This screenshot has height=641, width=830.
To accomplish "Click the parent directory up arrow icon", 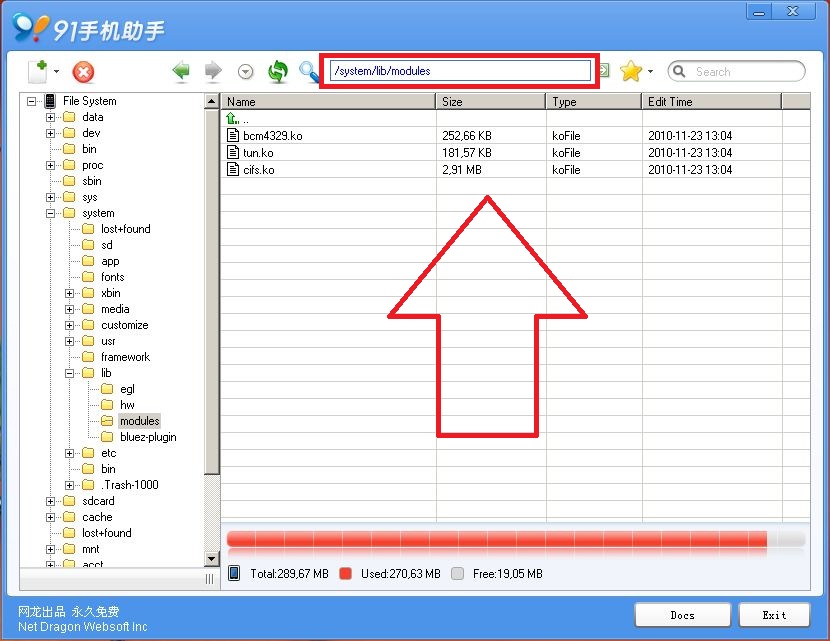I will (232, 119).
